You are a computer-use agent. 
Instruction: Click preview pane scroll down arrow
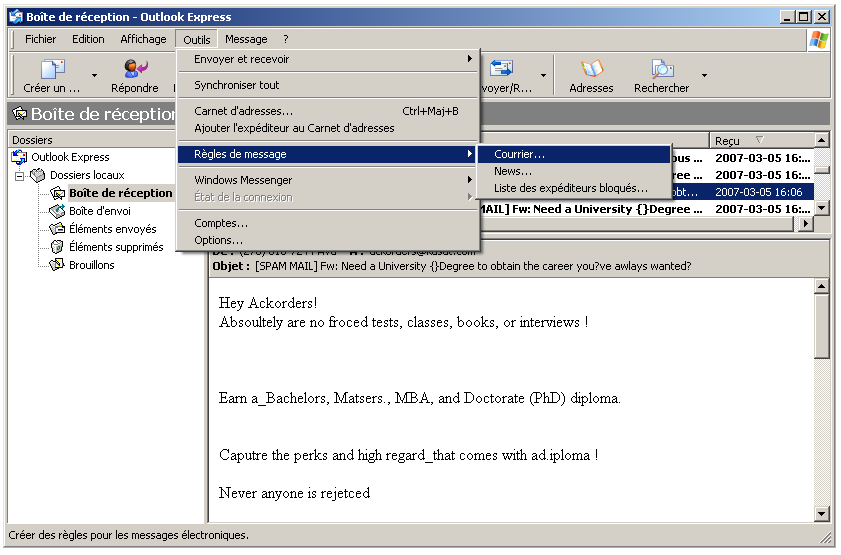pyautogui.click(x=821, y=514)
